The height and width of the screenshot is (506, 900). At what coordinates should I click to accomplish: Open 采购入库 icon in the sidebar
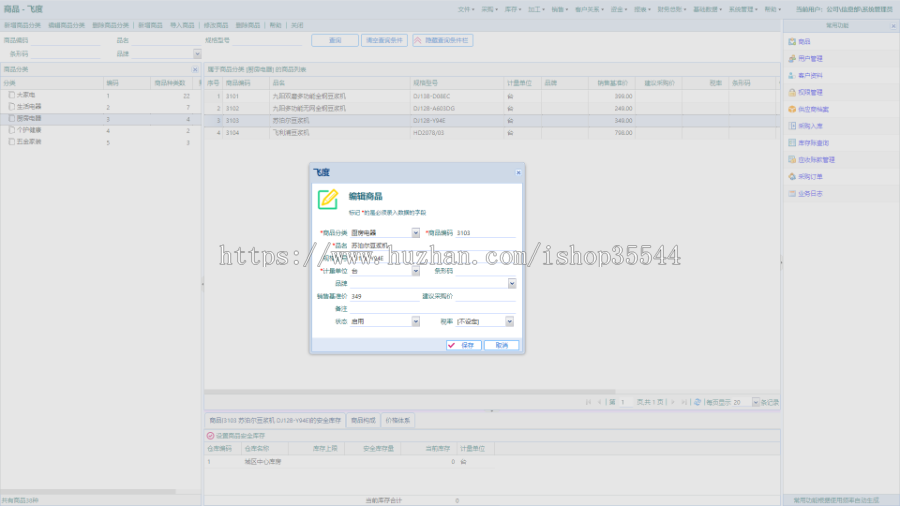pos(792,126)
